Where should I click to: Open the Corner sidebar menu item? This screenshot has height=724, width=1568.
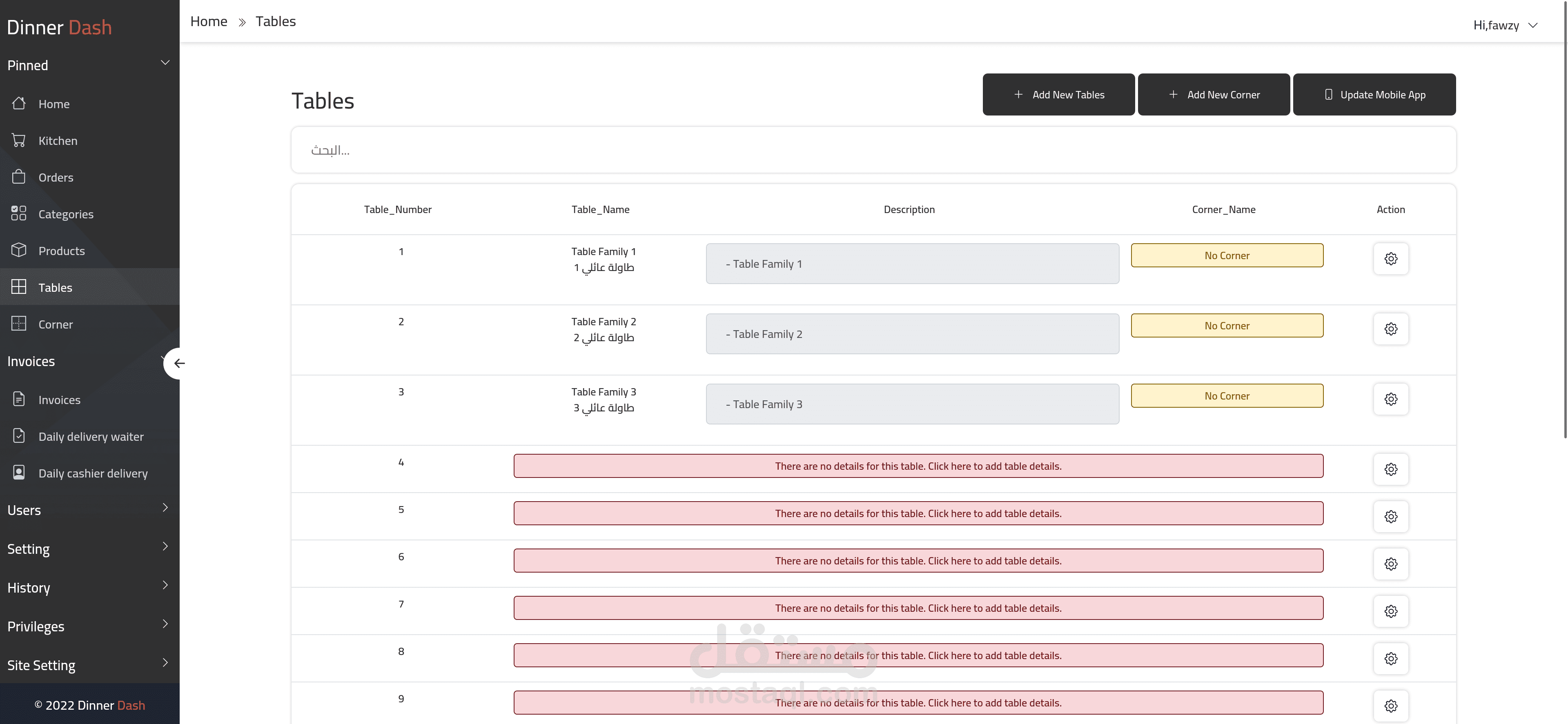click(56, 324)
